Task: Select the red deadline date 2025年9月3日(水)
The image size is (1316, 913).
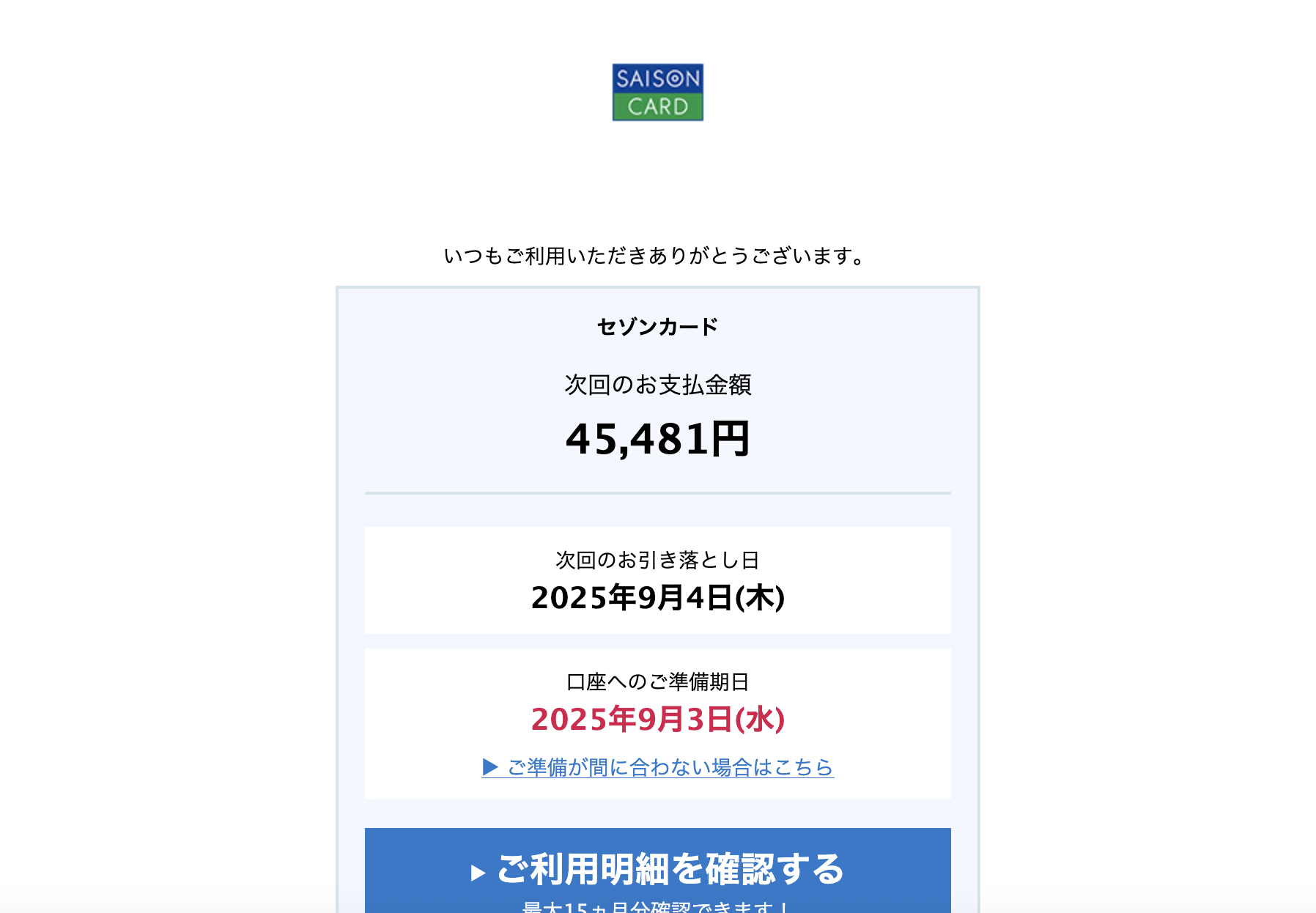Action: [x=657, y=719]
